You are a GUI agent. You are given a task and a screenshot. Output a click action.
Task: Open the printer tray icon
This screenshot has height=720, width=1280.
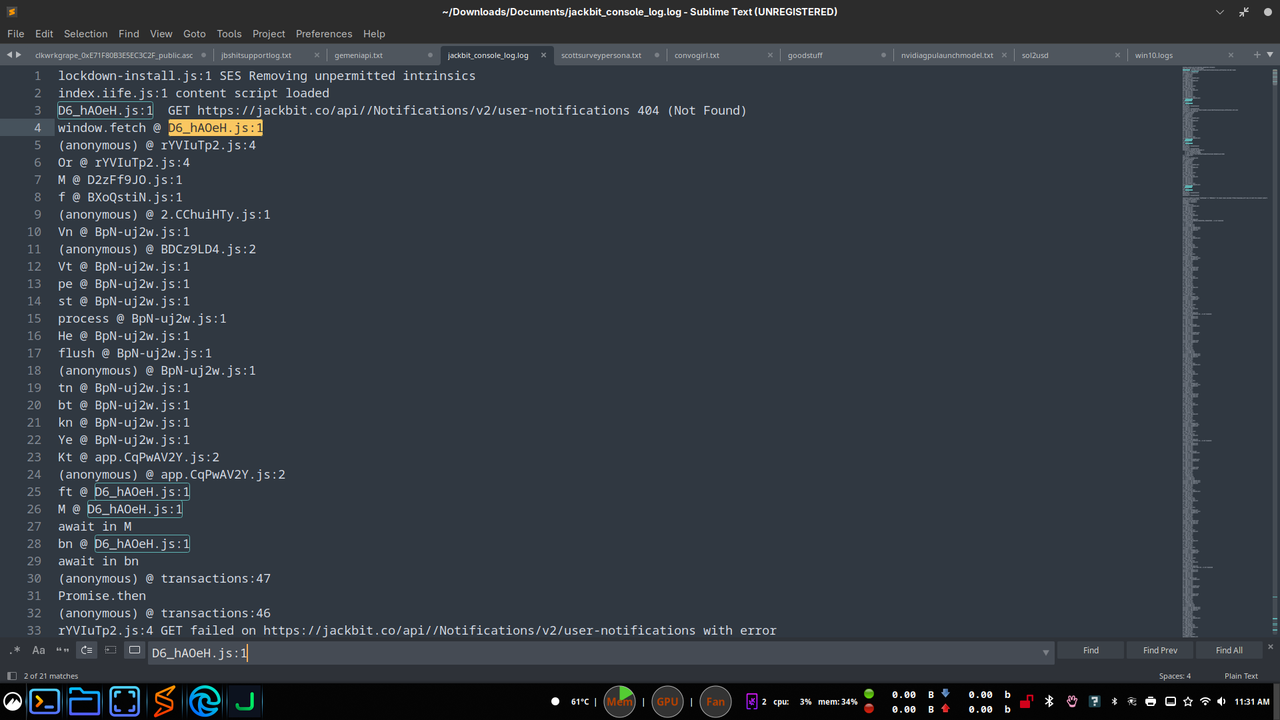[x=1151, y=702]
